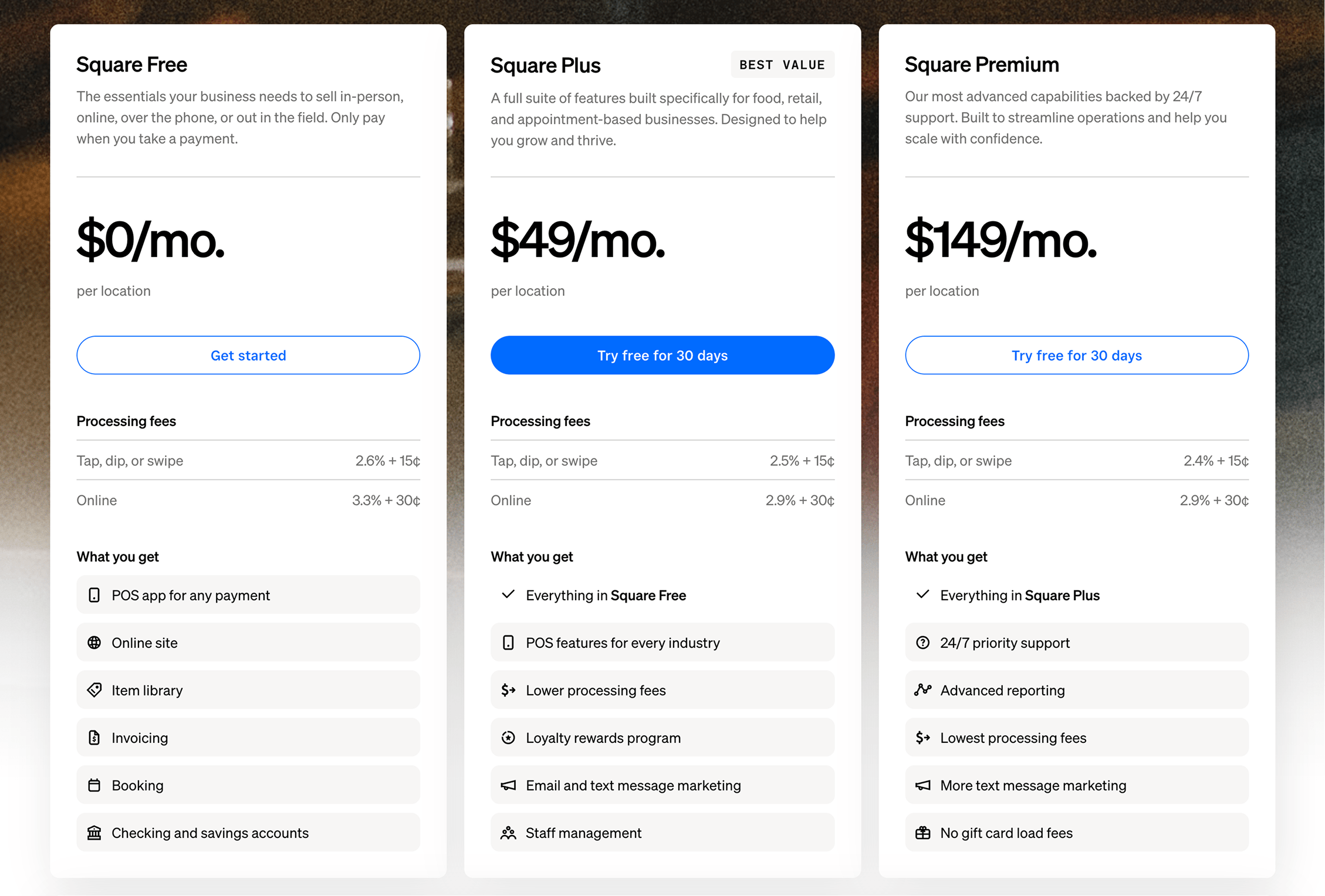Click the gift card icon by No gift card load fees

(x=922, y=833)
